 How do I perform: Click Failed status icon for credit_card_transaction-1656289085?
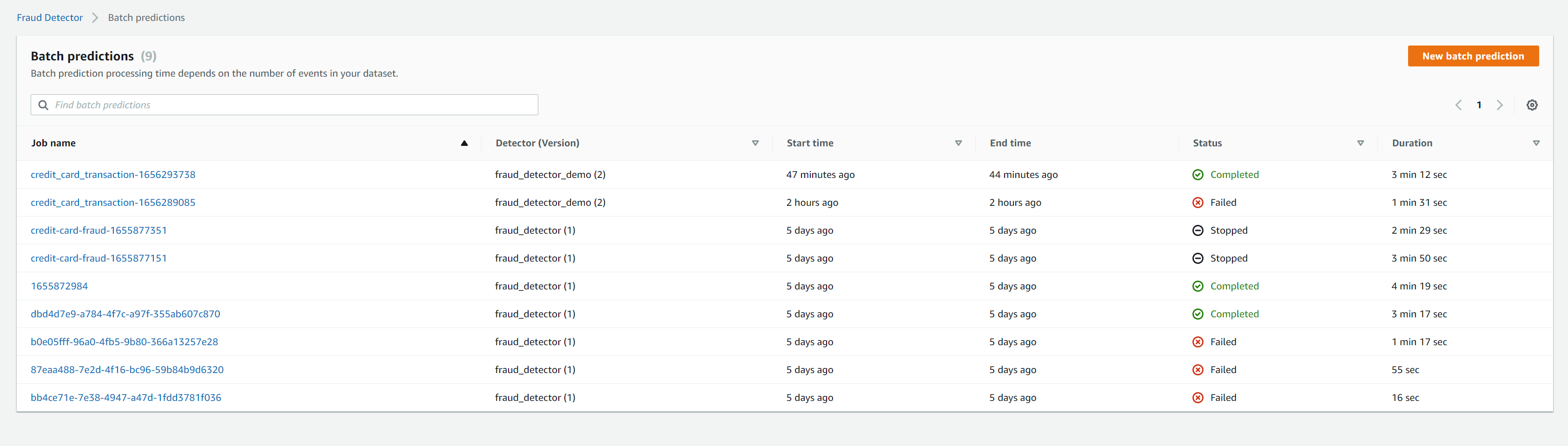click(x=1198, y=203)
